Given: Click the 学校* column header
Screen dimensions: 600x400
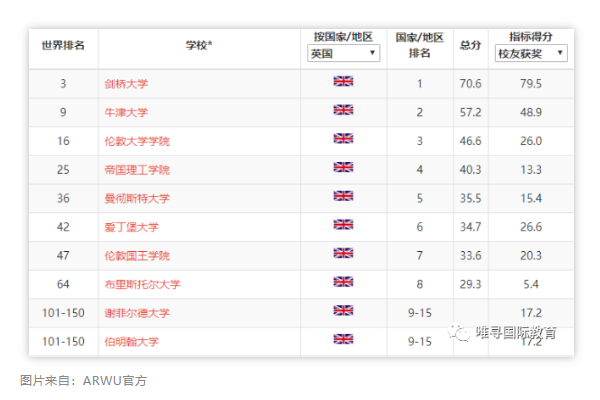Looking at the screenshot, I should coord(199,46).
